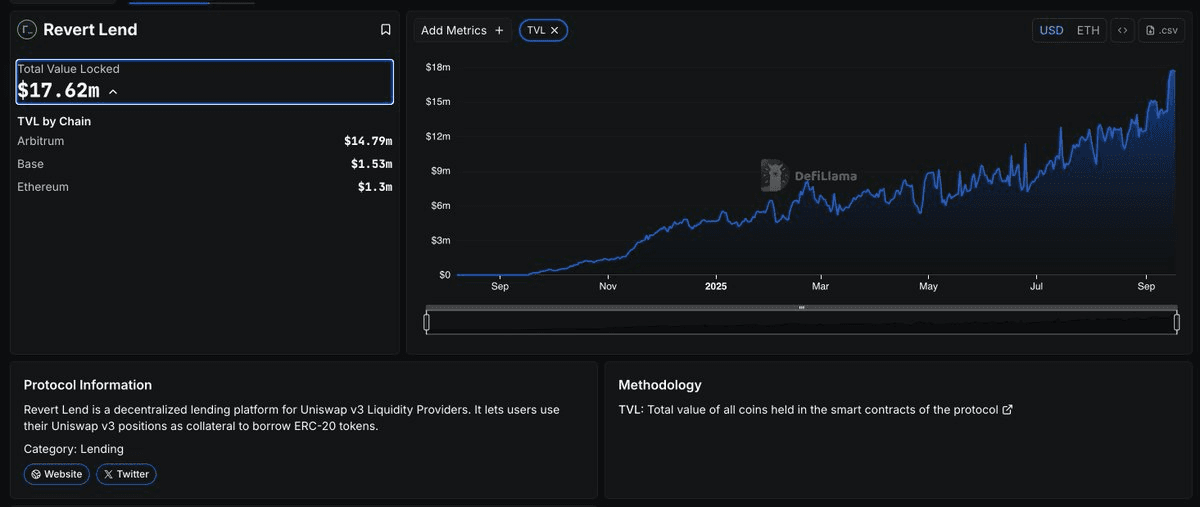
Task: Switch chart denomination to USD
Action: coord(1051,31)
